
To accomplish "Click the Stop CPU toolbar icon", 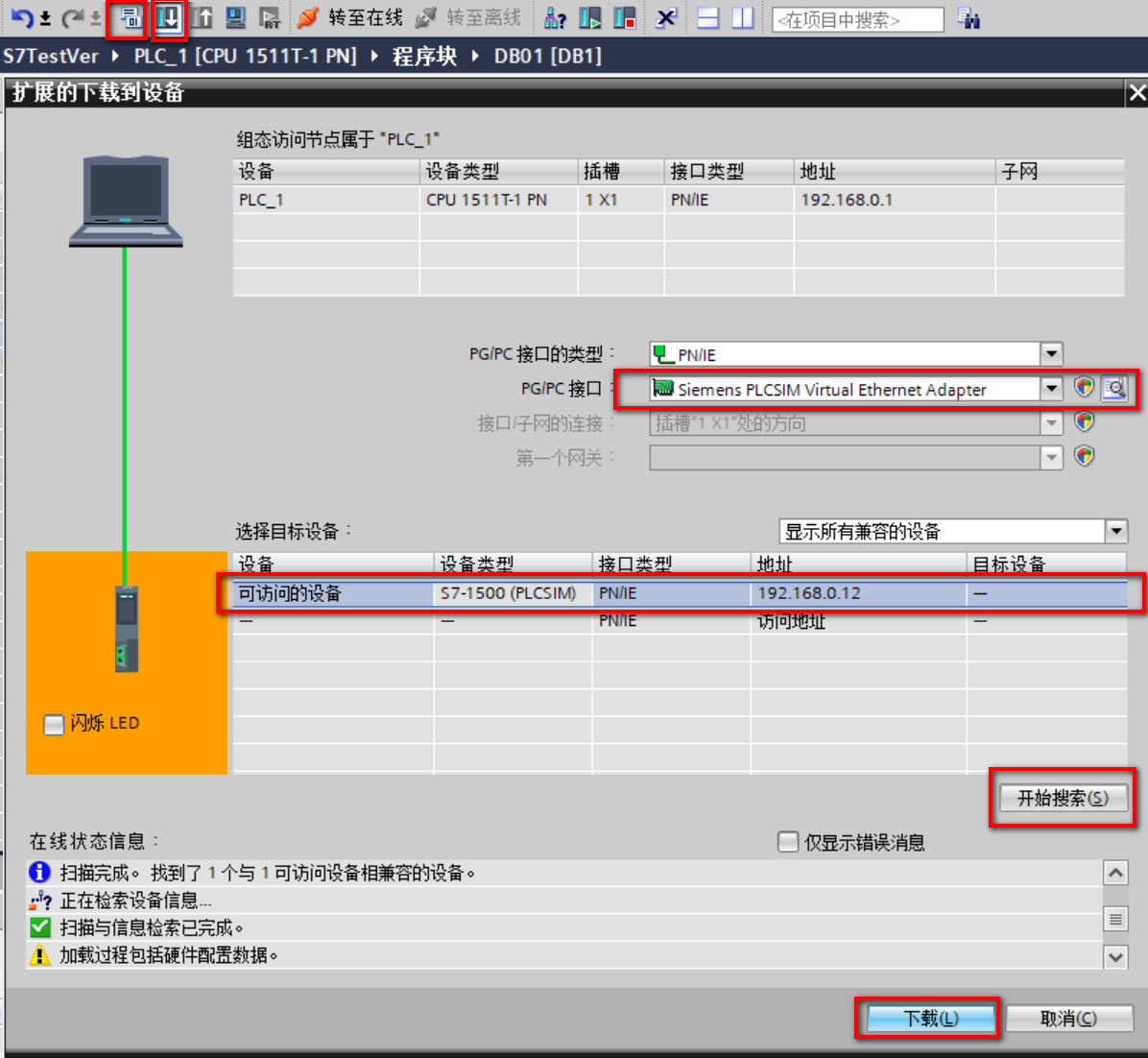I will click(x=625, y=18).
